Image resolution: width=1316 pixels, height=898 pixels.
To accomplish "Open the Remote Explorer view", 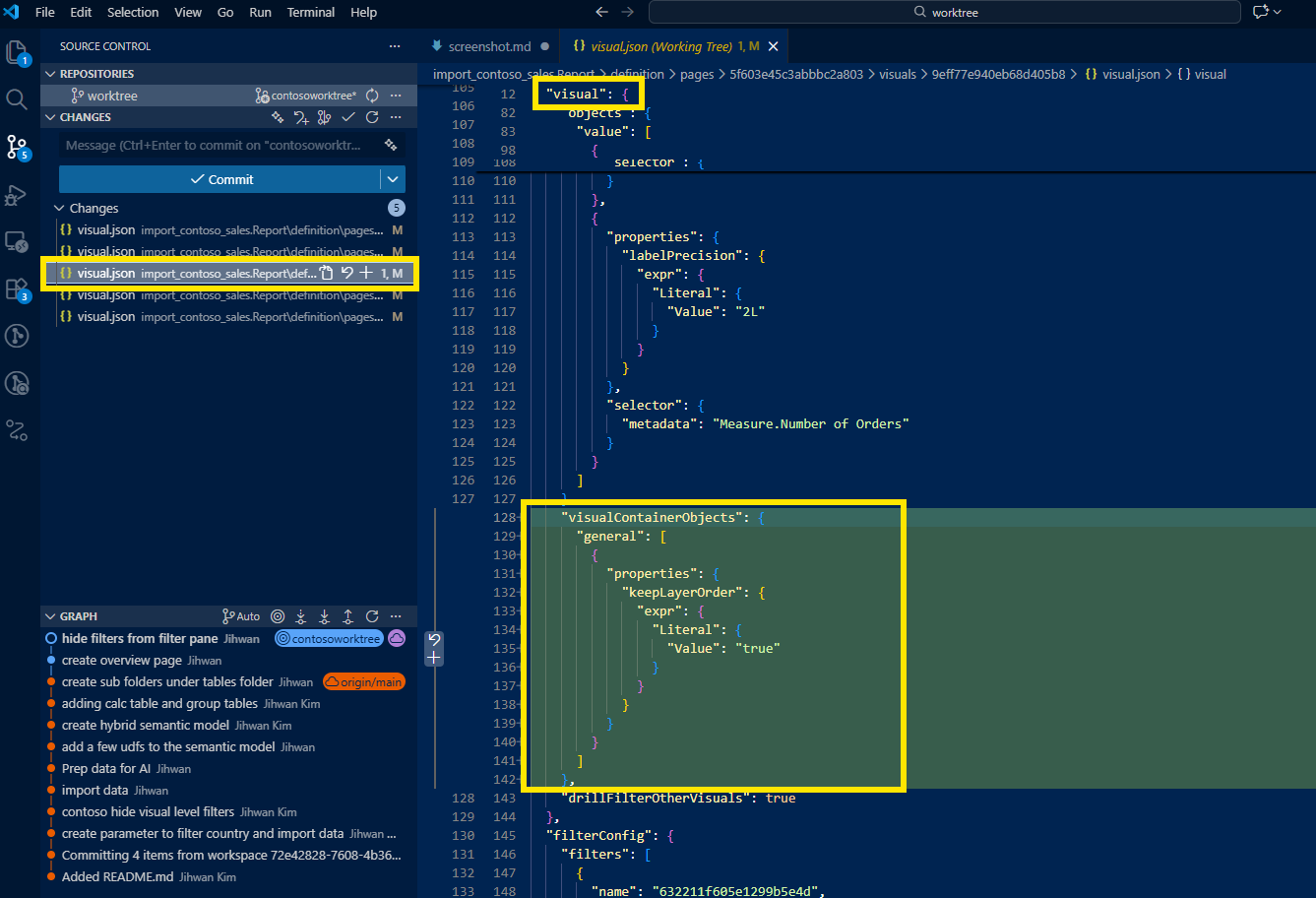I will point(17,241).
